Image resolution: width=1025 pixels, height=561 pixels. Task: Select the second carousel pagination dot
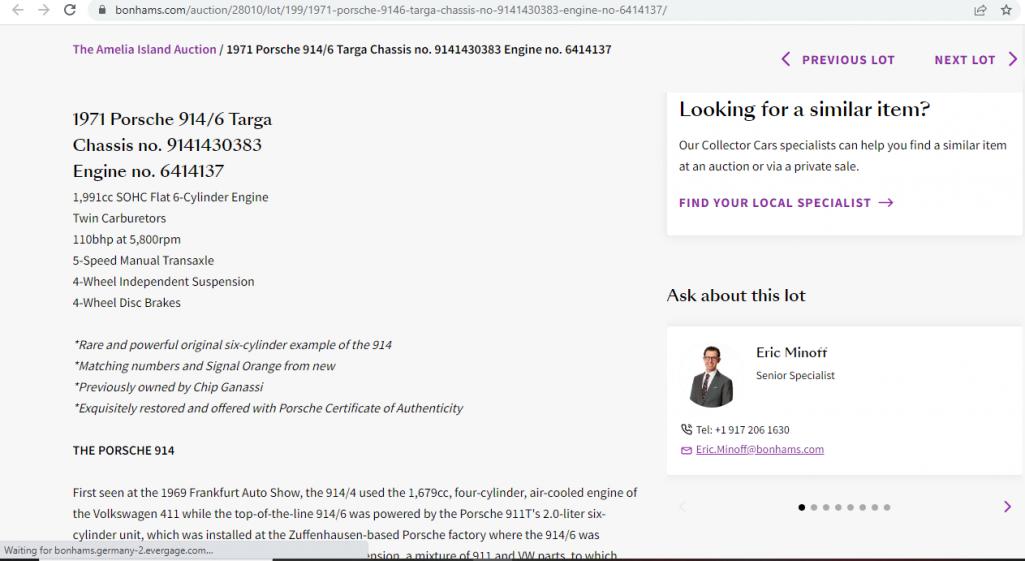pyautogui.click(x=814, y=508)
